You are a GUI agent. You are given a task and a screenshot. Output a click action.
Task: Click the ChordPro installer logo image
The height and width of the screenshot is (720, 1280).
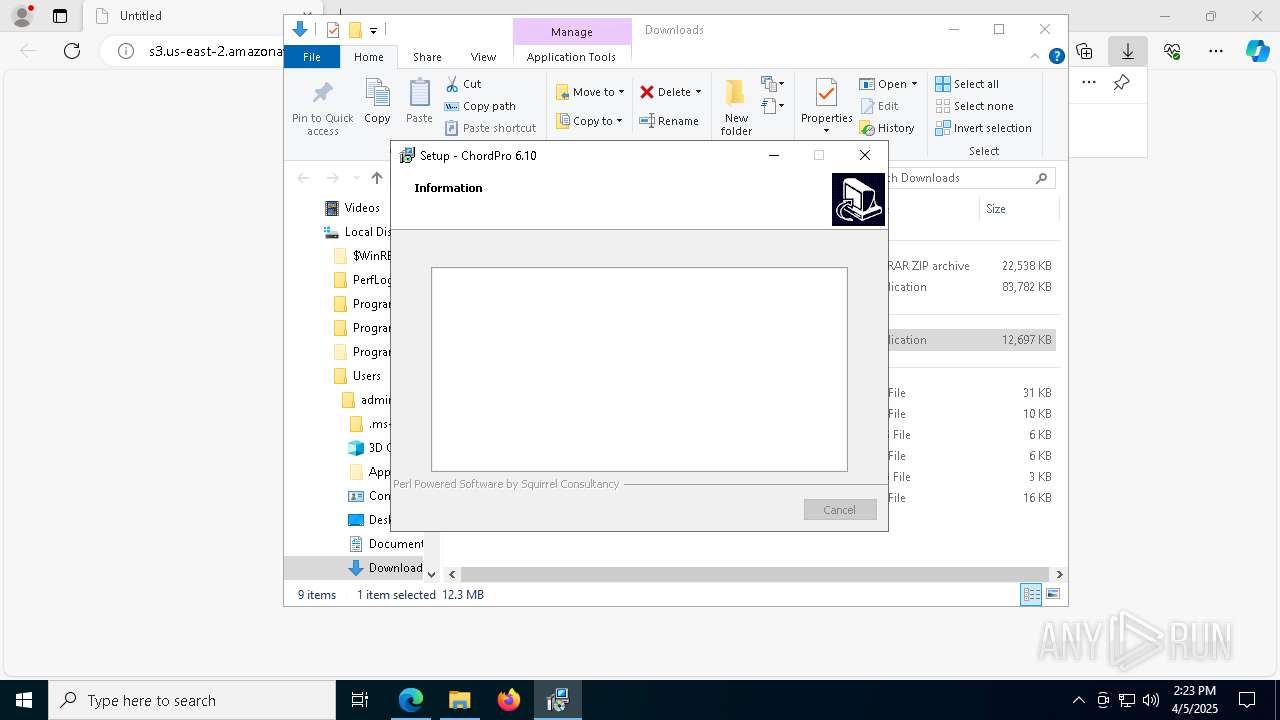pyautogui.click(x=858, y=199)
